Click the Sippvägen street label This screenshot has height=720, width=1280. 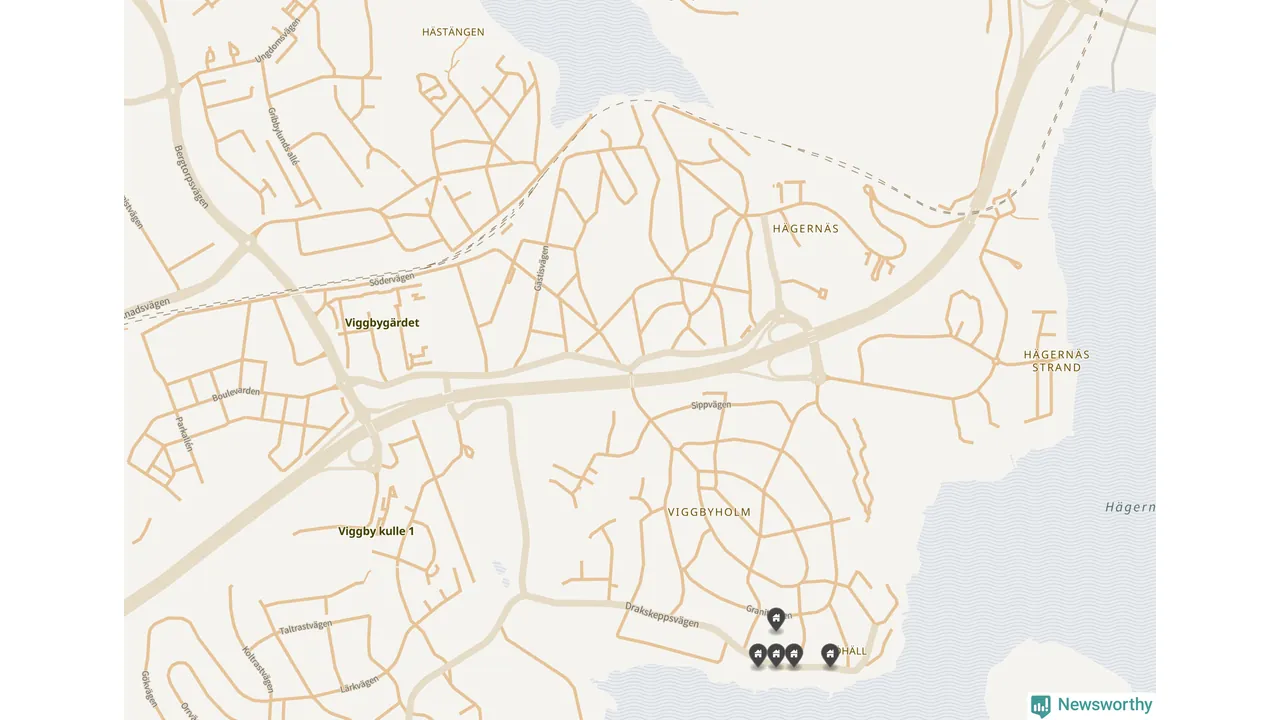tap(711, 405)
